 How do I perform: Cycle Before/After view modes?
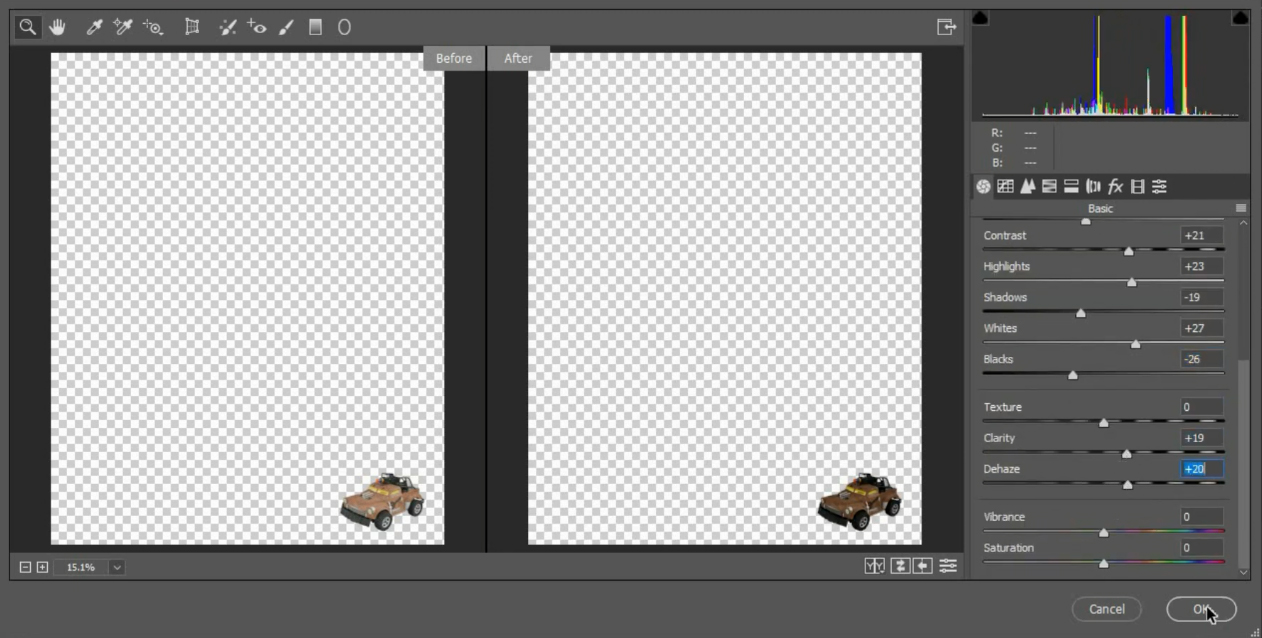click(875, 566)
